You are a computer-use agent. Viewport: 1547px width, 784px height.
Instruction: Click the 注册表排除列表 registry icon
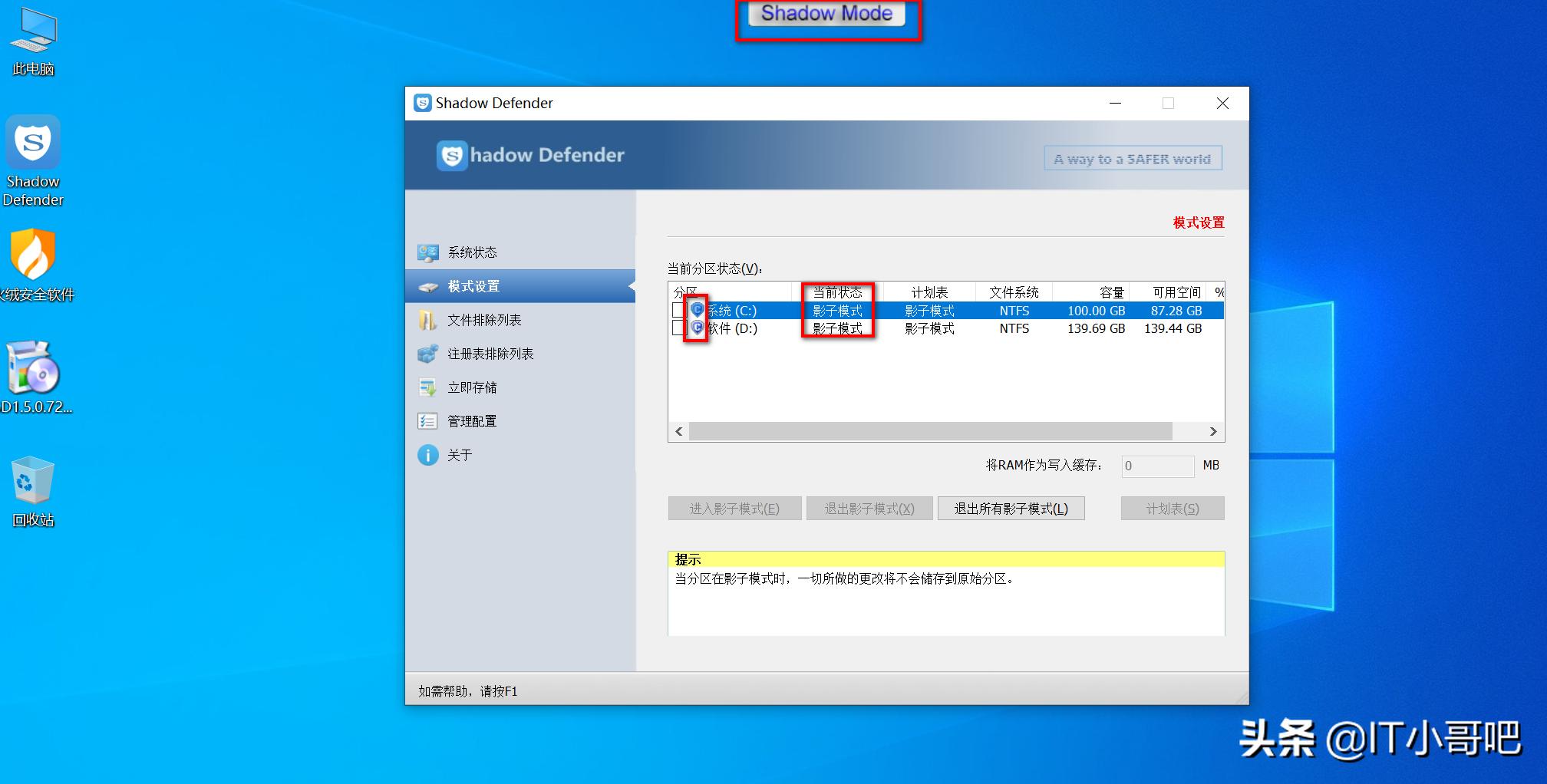tap(428, 354)
